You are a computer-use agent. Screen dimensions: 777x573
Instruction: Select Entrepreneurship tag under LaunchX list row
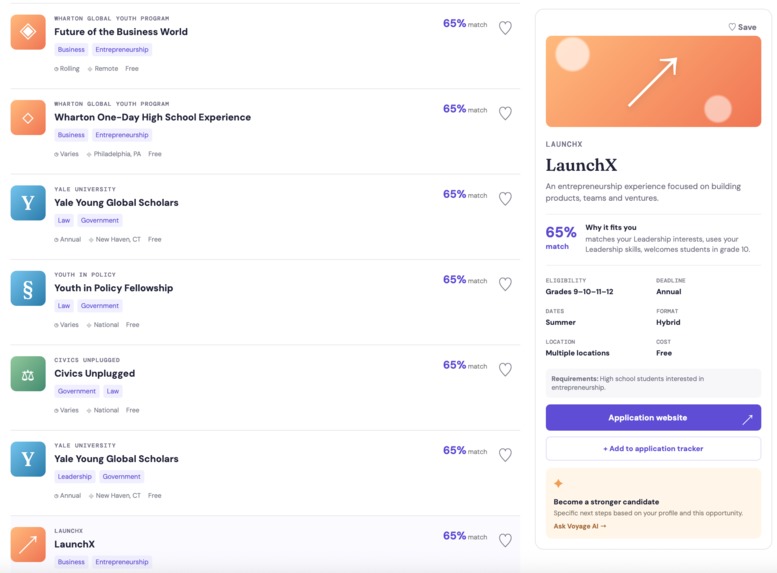[122, 562]
